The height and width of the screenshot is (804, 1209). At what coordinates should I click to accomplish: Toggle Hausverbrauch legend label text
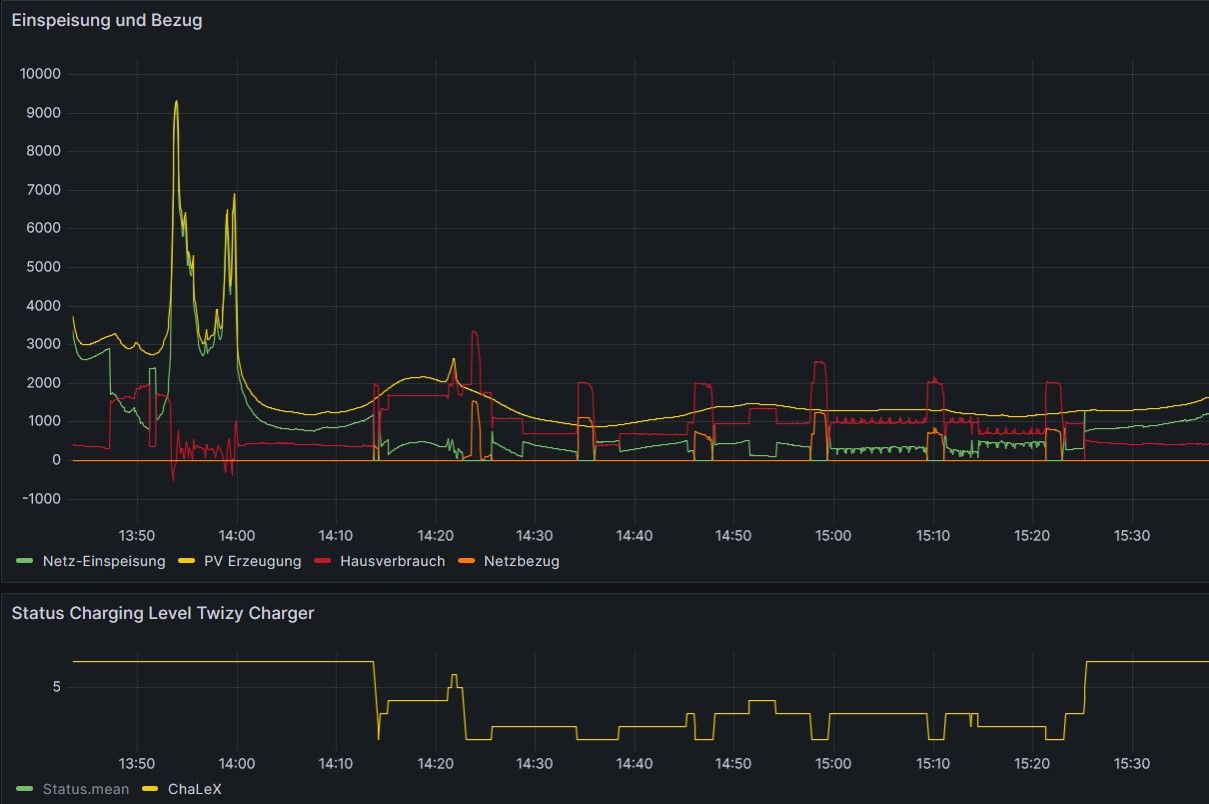392,561
